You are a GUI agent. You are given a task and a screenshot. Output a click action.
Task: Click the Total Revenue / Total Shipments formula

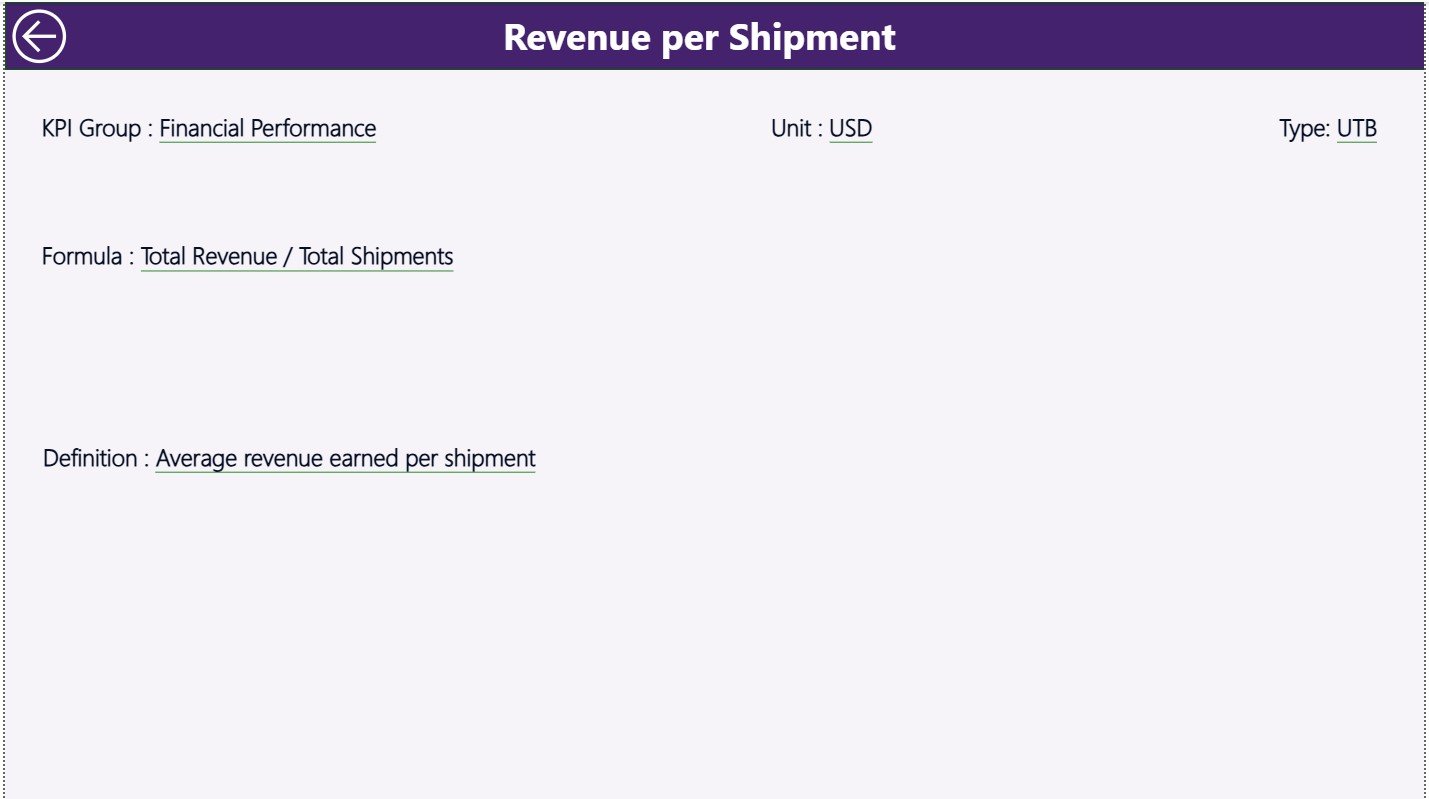297,256
